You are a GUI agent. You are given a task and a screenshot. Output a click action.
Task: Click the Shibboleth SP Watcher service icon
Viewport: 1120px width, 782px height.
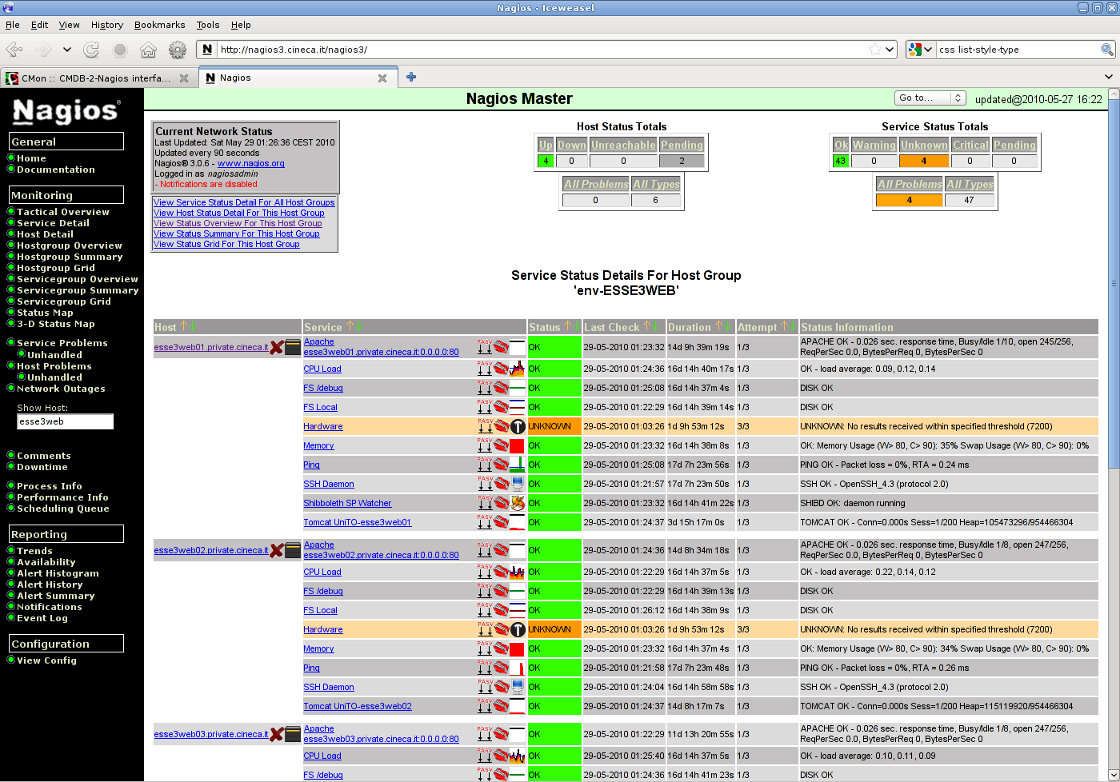[x=517, y=503]
